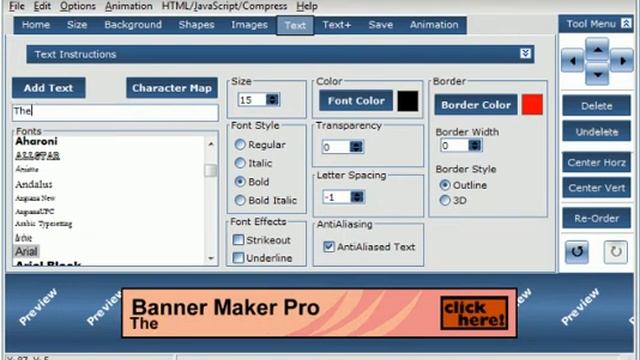Adjust the Transparency spinner arrows
Screen dimensions: 640x360
tap(356, 147)
